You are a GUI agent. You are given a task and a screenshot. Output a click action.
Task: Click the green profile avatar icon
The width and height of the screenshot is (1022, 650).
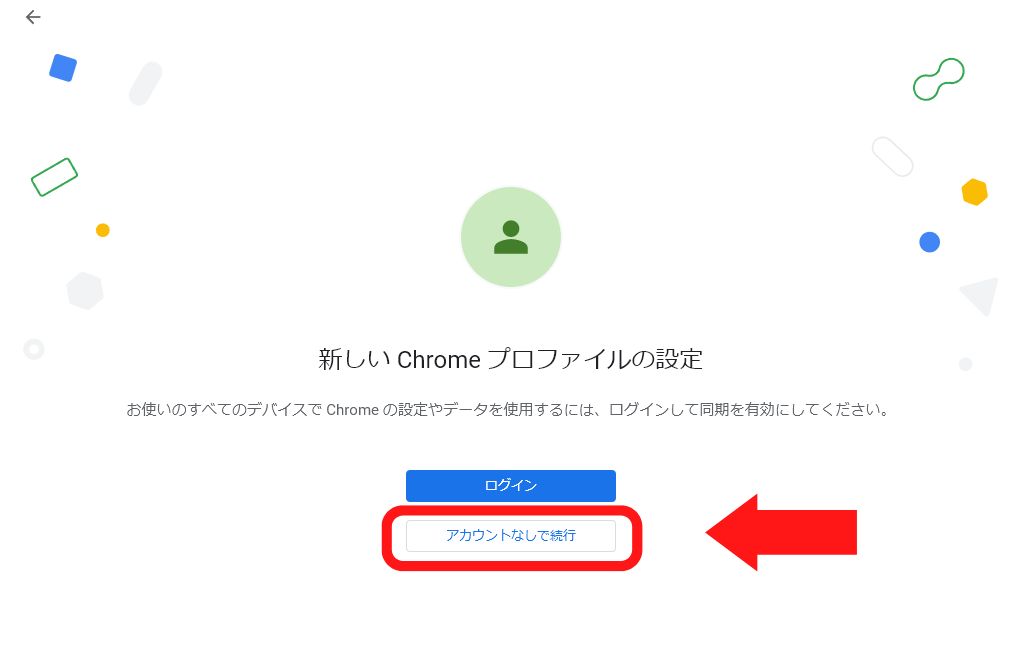pyautogui.click(x=511, y=237)
